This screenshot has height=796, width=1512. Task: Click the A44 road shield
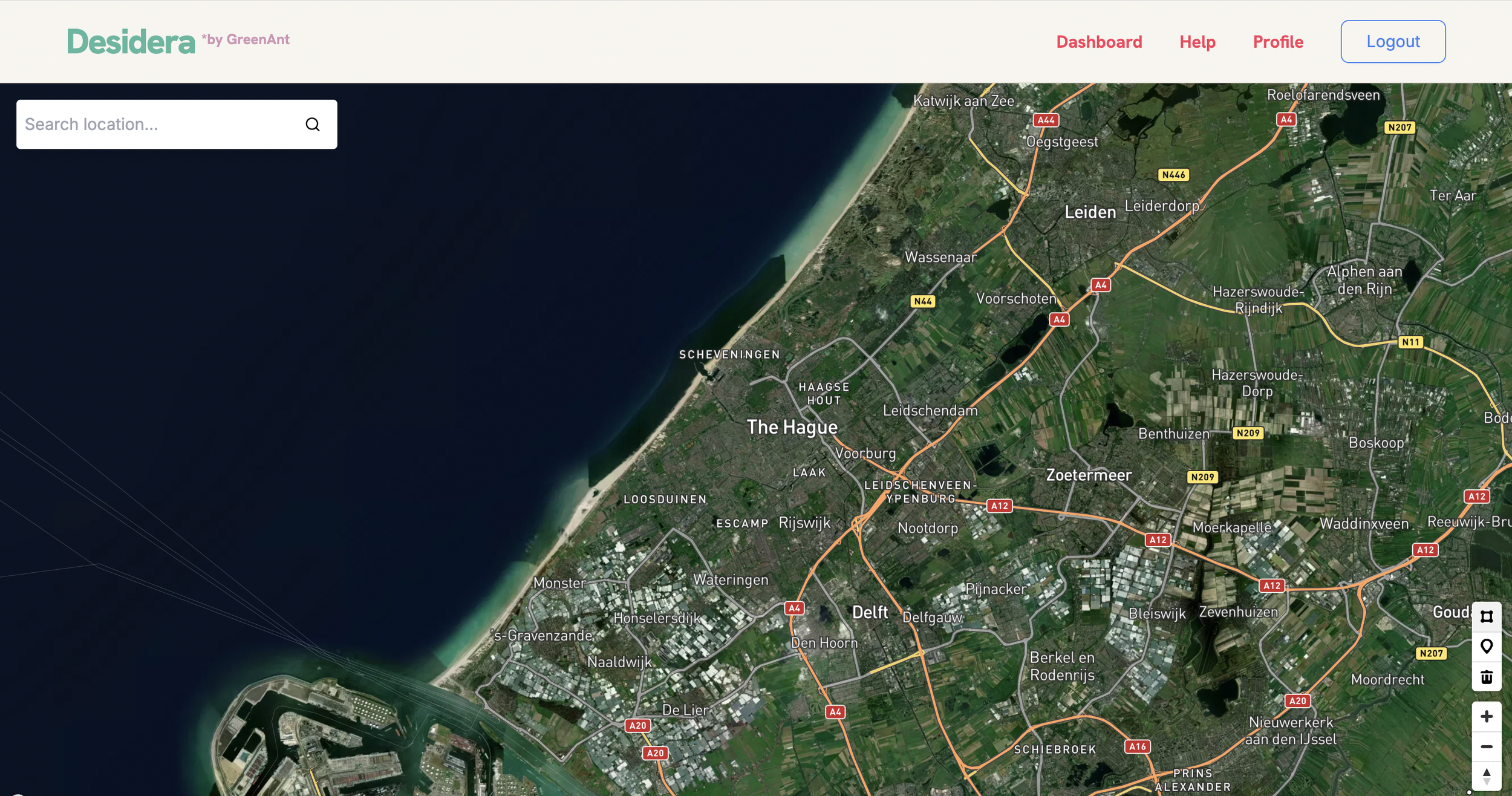(1046, 120)
